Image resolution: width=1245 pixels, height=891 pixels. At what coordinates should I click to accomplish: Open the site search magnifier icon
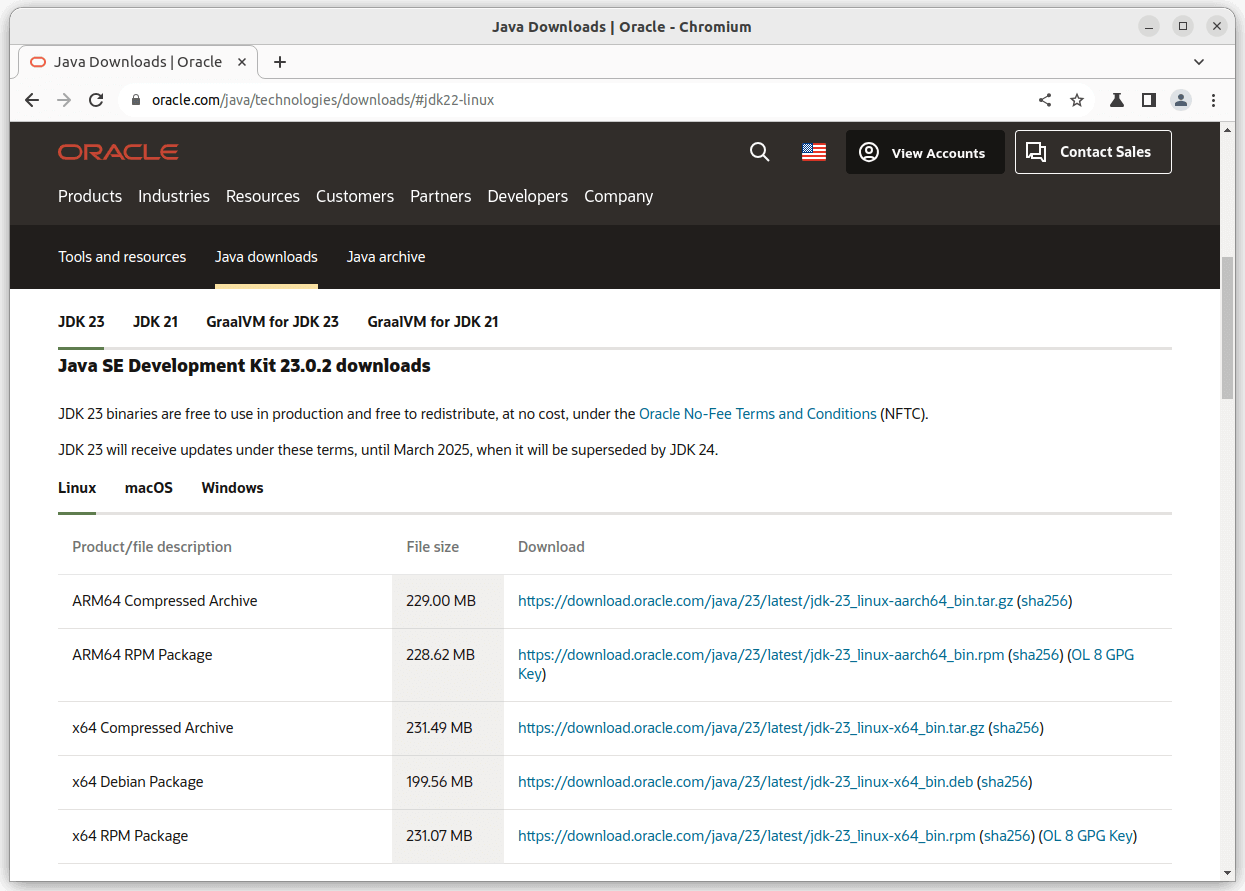pos(760,152)
